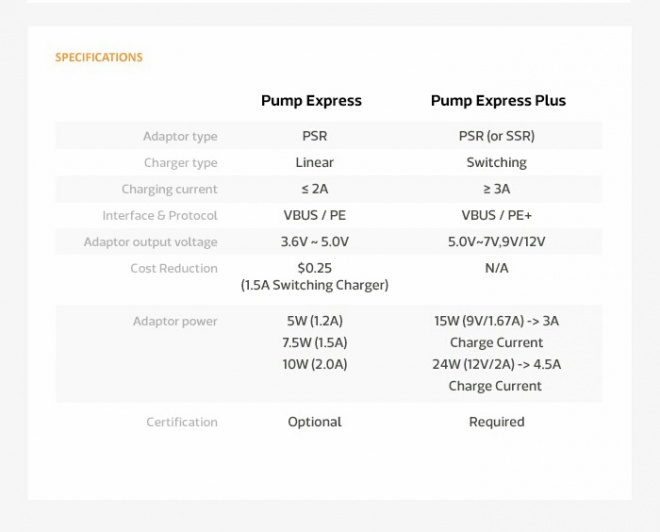Click the Adaptor type row label
The width and height of the screenshot is (660, 532).
pyautogui.click(x=180, y=136)
